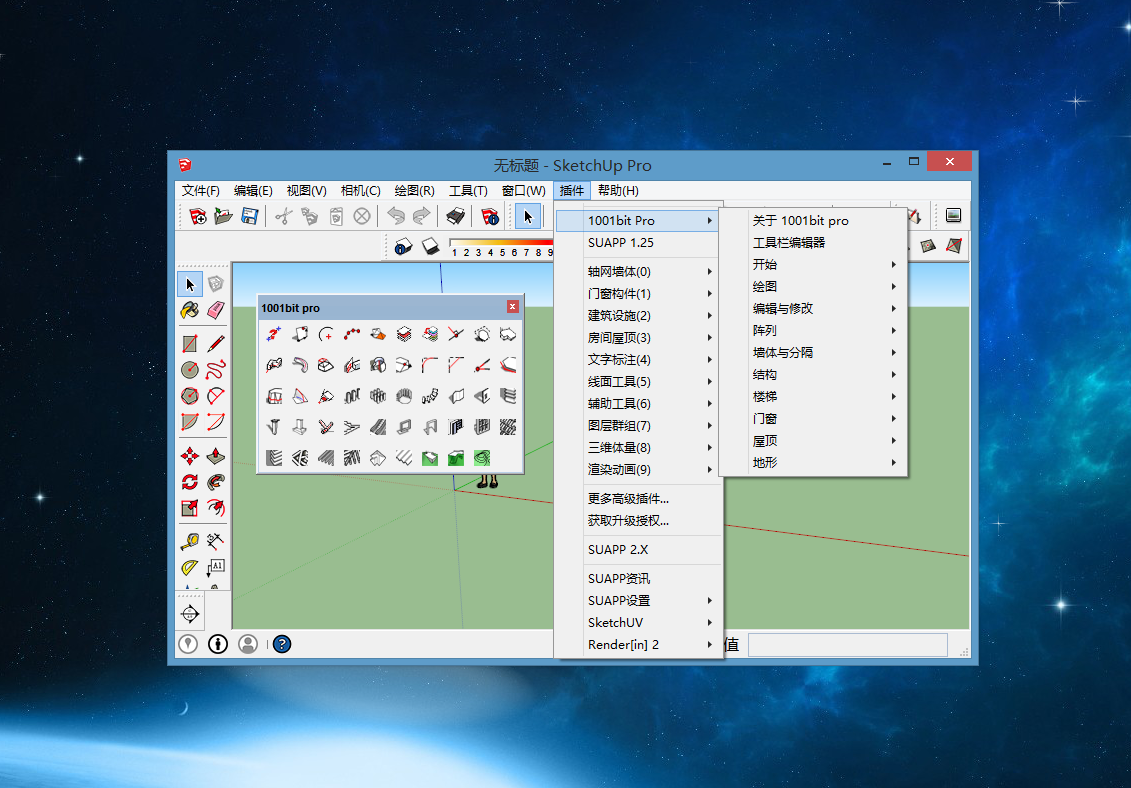
Task: Click the Print icon in toolbar
Action: [x=455, y=216]
